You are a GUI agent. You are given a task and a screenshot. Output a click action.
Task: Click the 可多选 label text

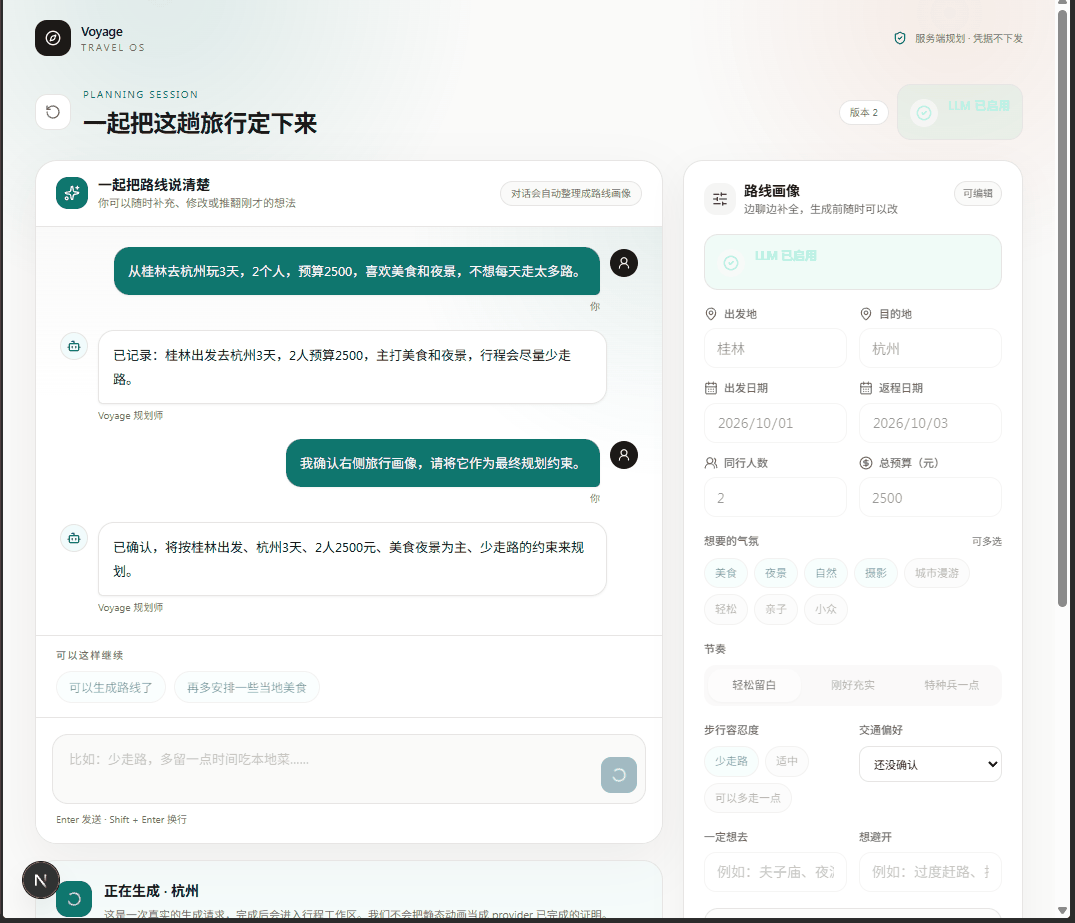pos(987,542)
